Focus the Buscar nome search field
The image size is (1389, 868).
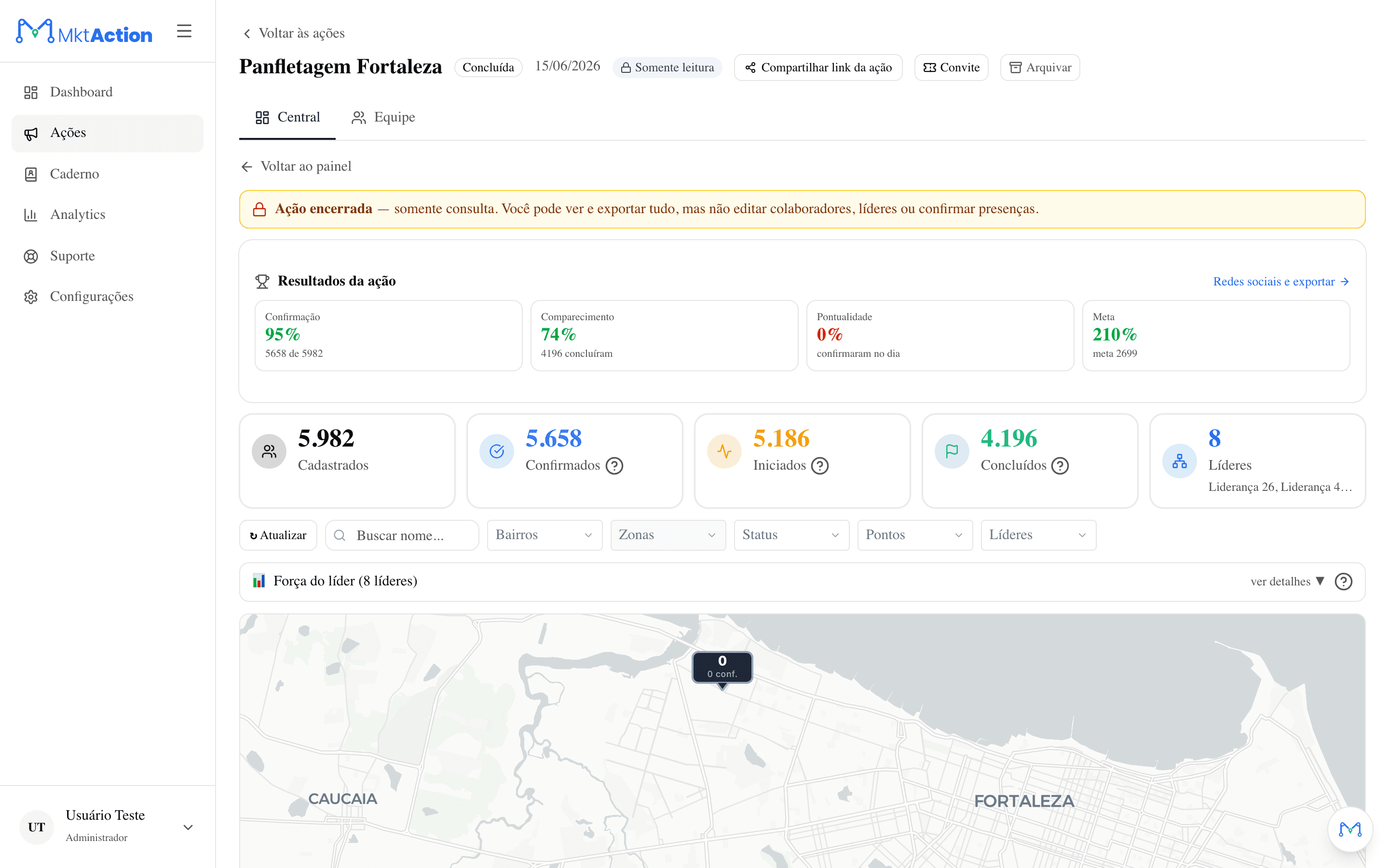coord(402,535)
